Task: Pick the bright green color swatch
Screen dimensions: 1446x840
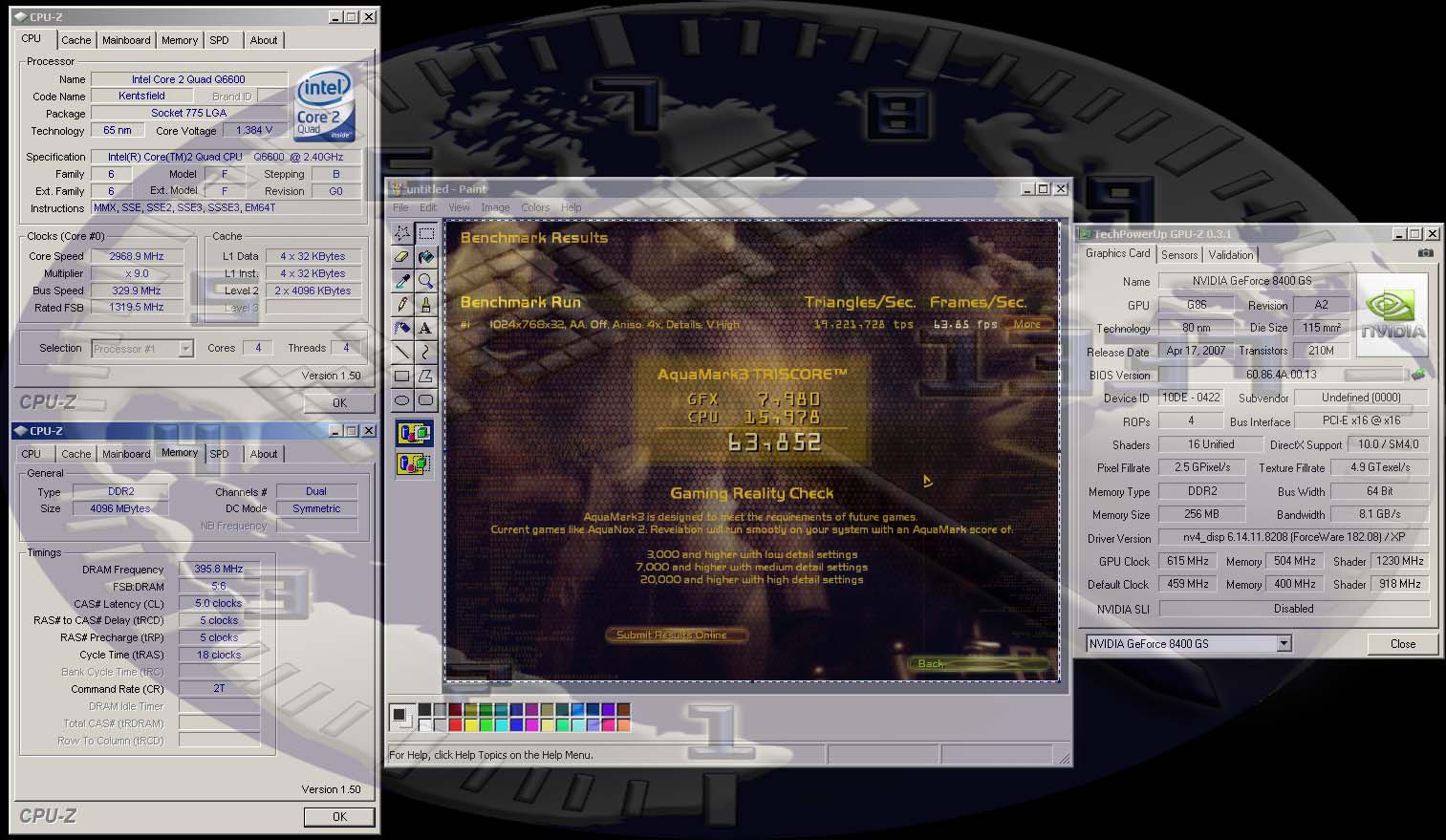Action: pos(486,724)
